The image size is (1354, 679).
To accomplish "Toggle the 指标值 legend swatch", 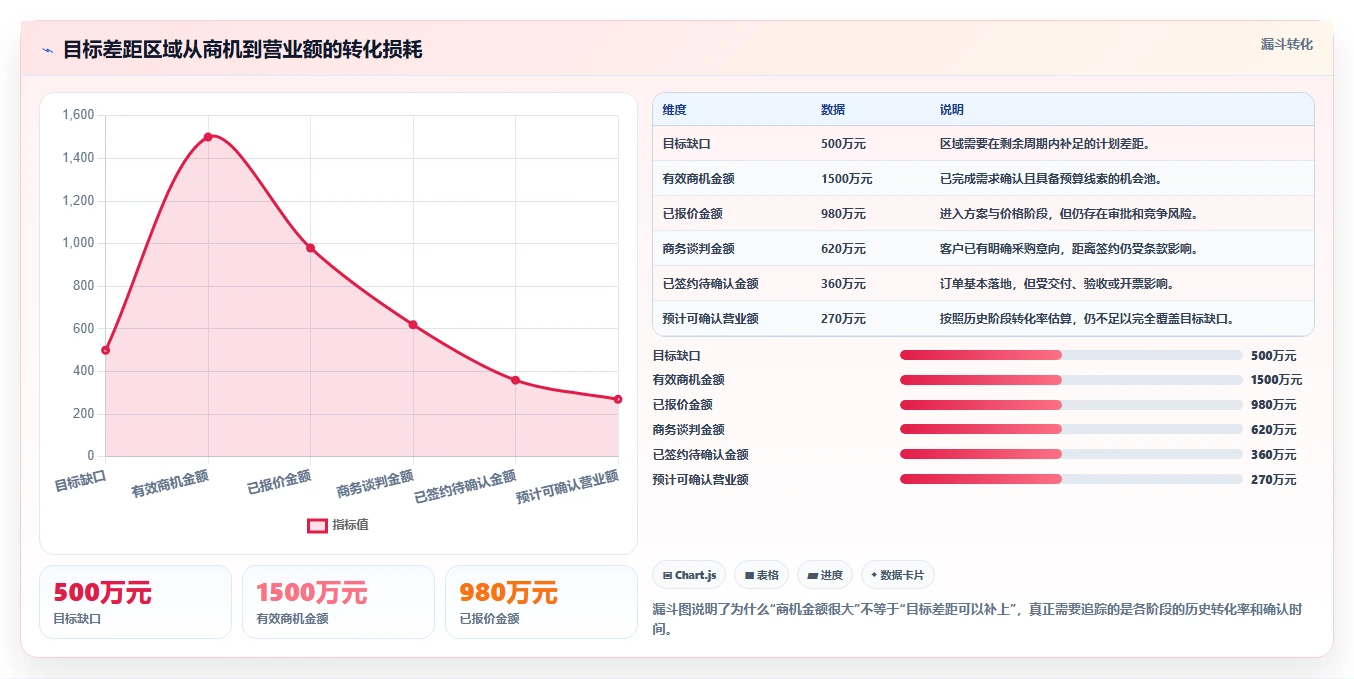I will click(x=317, y=525).
